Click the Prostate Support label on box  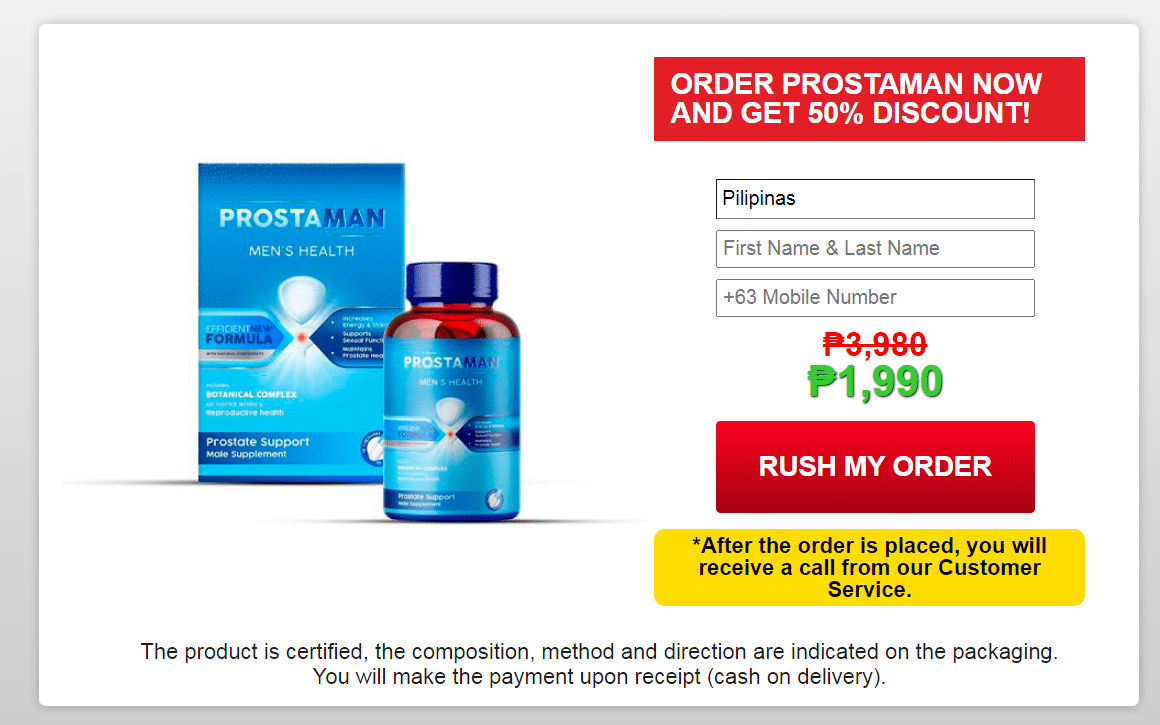tap(257, 447)
